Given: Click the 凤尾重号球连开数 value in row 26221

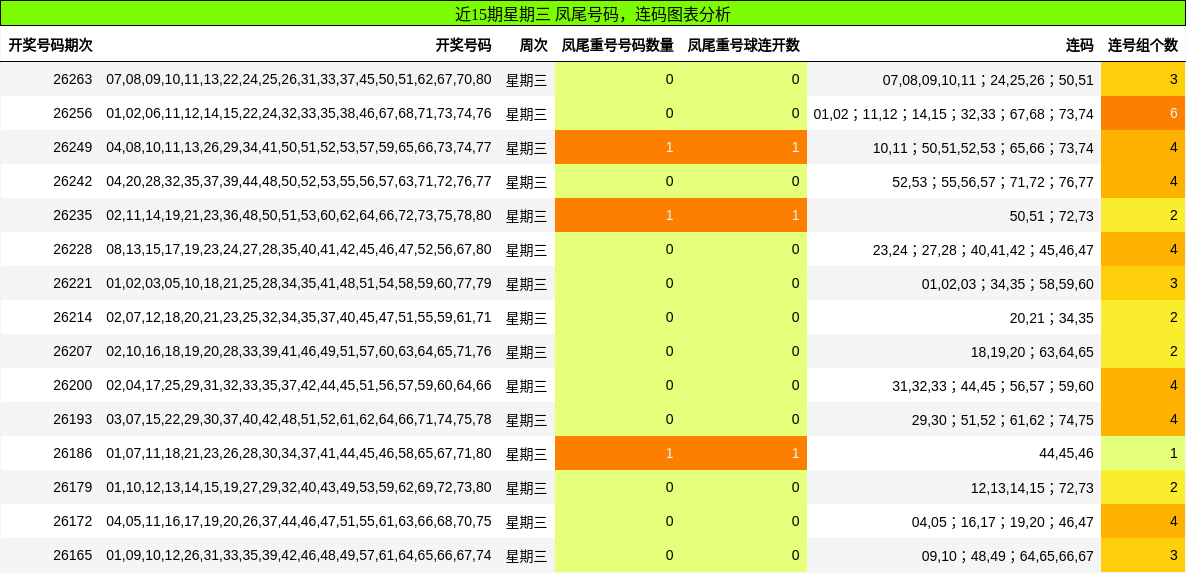Looking at the screenshot, I should pos(795,283).
